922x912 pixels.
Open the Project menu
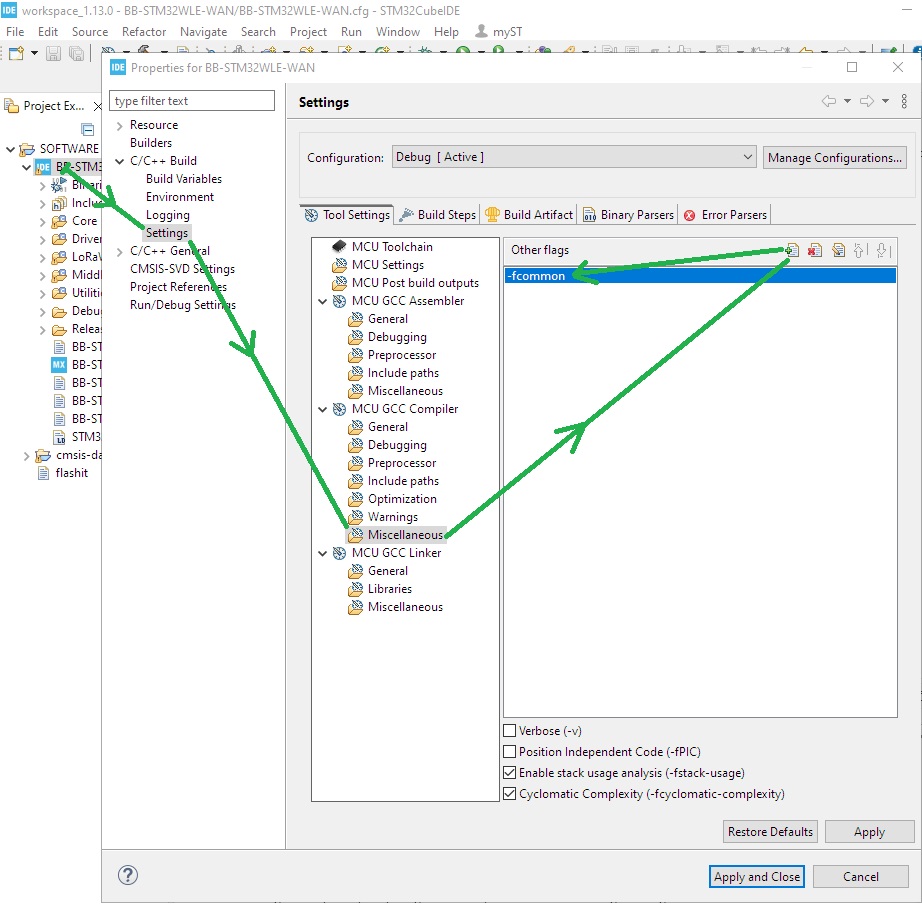click(x=308, y=32)
